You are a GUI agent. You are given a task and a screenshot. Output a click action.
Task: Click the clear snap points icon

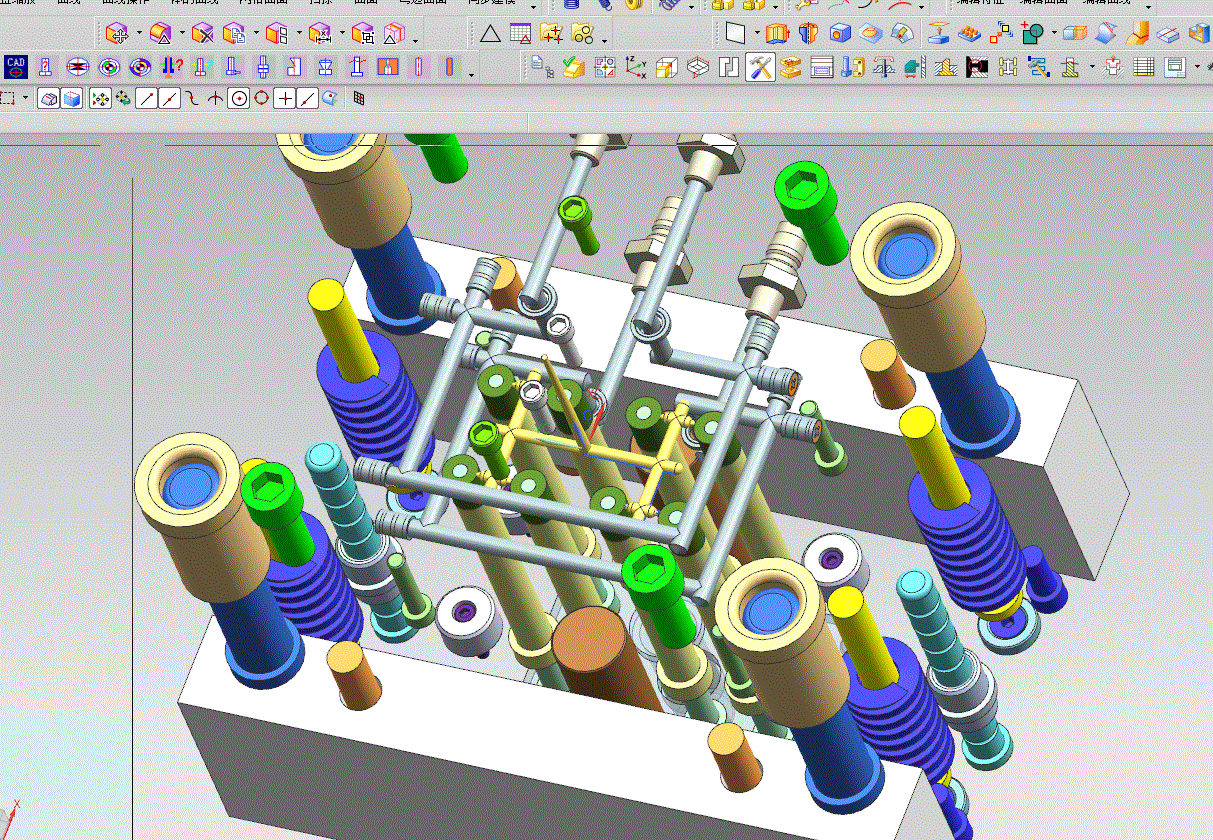pos(123,98)
